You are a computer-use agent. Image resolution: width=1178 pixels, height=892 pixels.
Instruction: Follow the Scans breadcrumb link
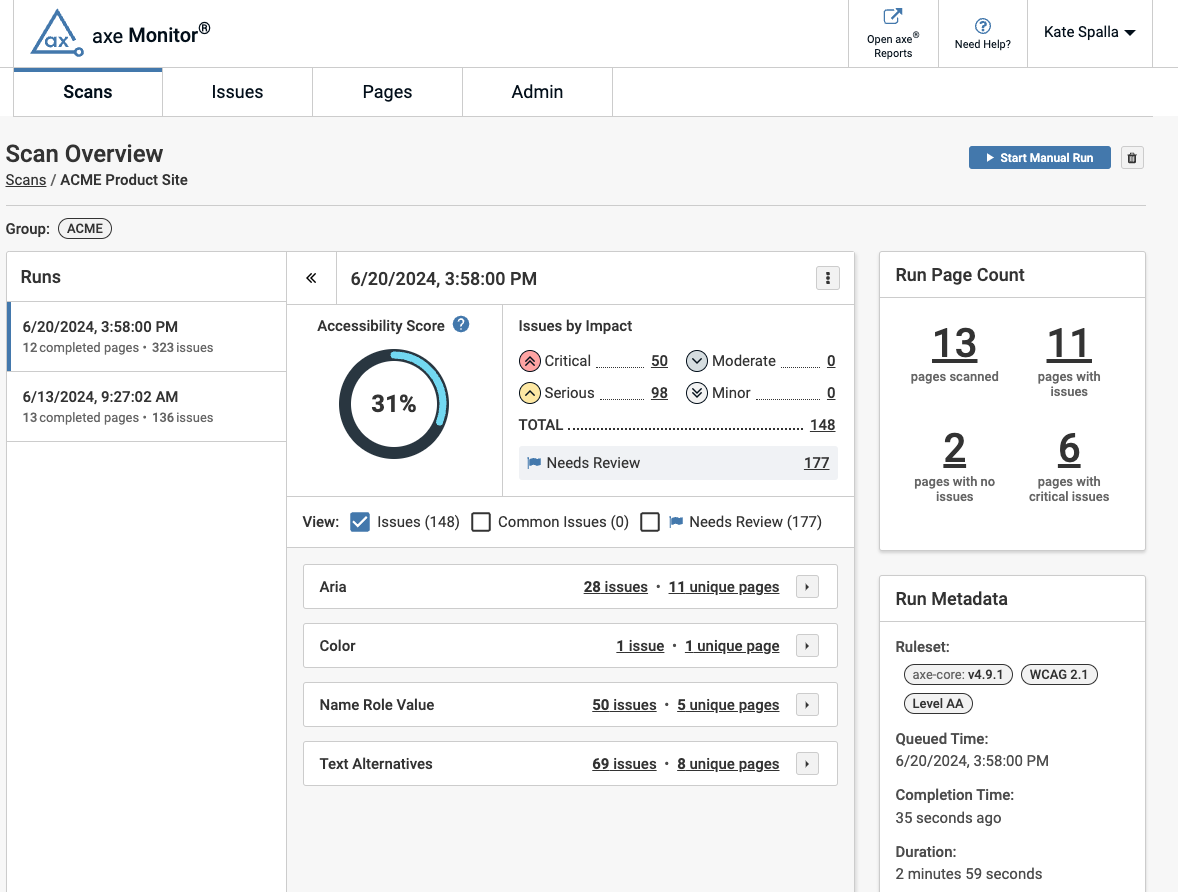pyautogui.click(x=26, y=180)
